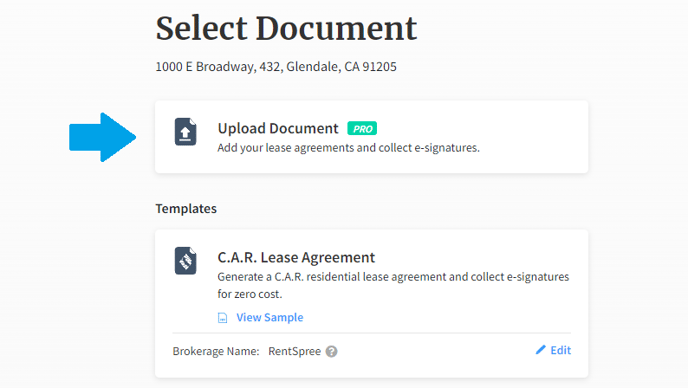
Task: Click the View Sample document icon
Action: pos(222,318)
